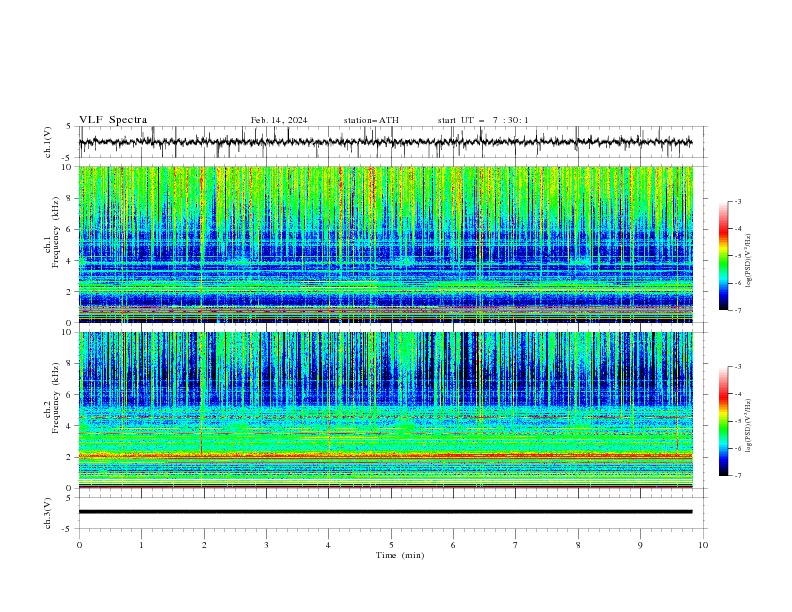Click the ch.2 spectrogram panel
Image resolution: width=792 pixels, height=612 pixels.
click(385, 410)
